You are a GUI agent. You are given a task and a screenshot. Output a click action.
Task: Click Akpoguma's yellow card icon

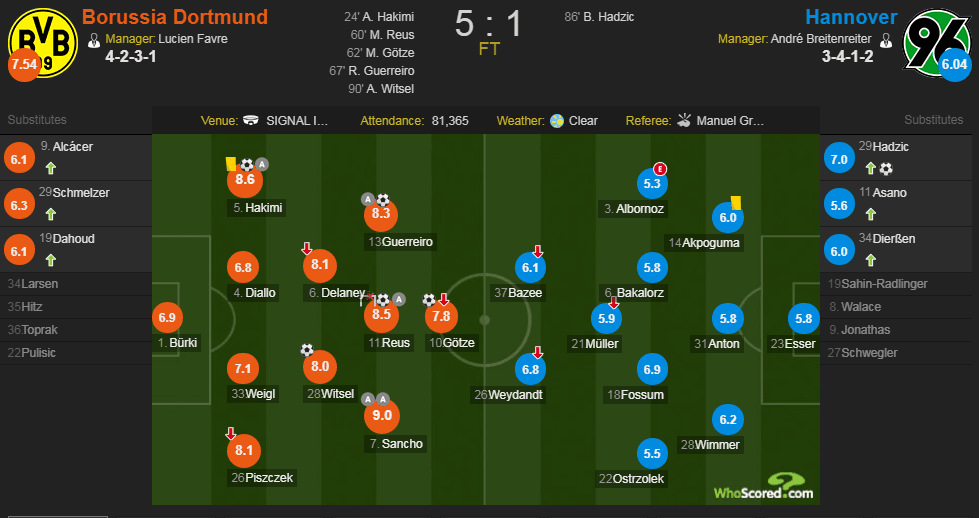point(735,203)
